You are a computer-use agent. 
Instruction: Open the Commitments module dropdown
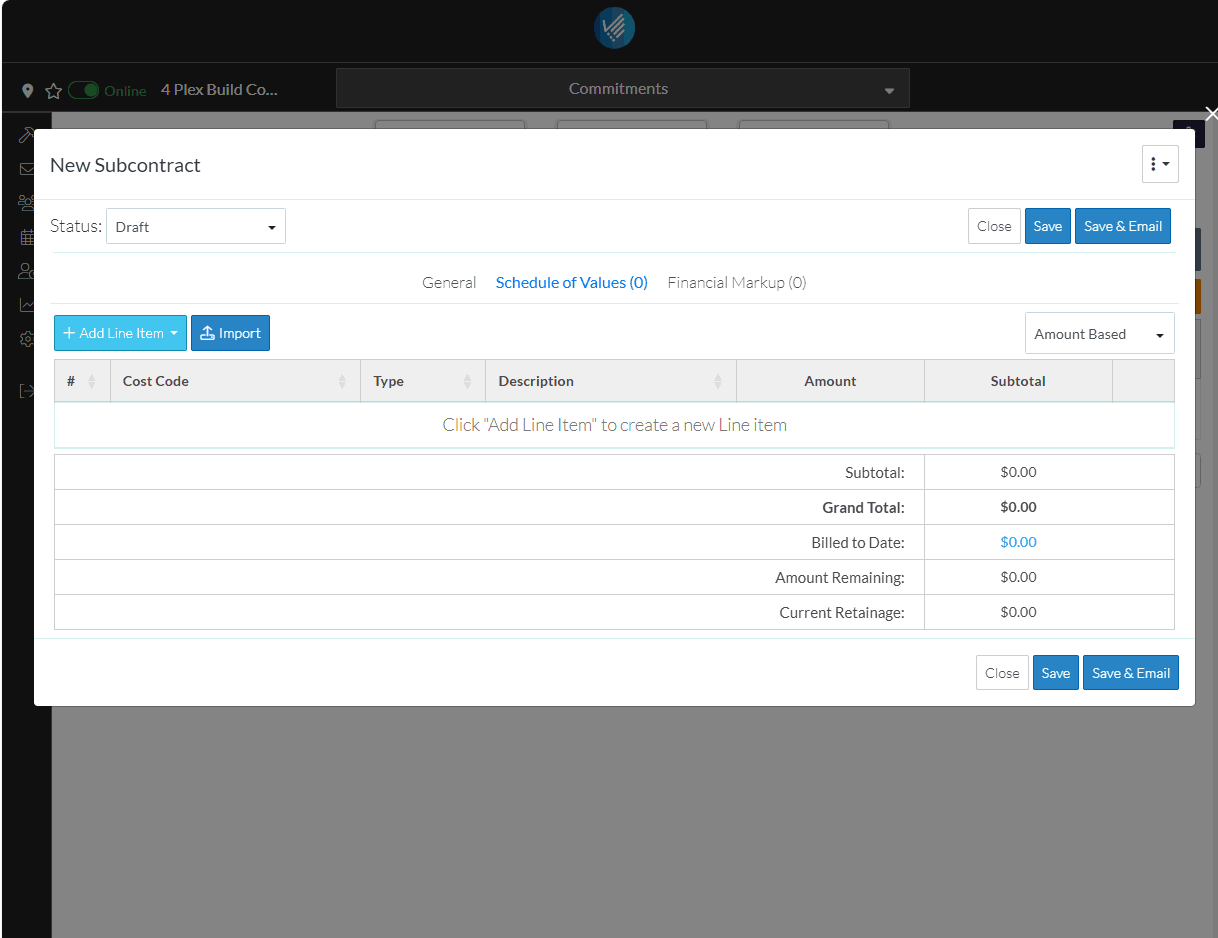[623, 88]
